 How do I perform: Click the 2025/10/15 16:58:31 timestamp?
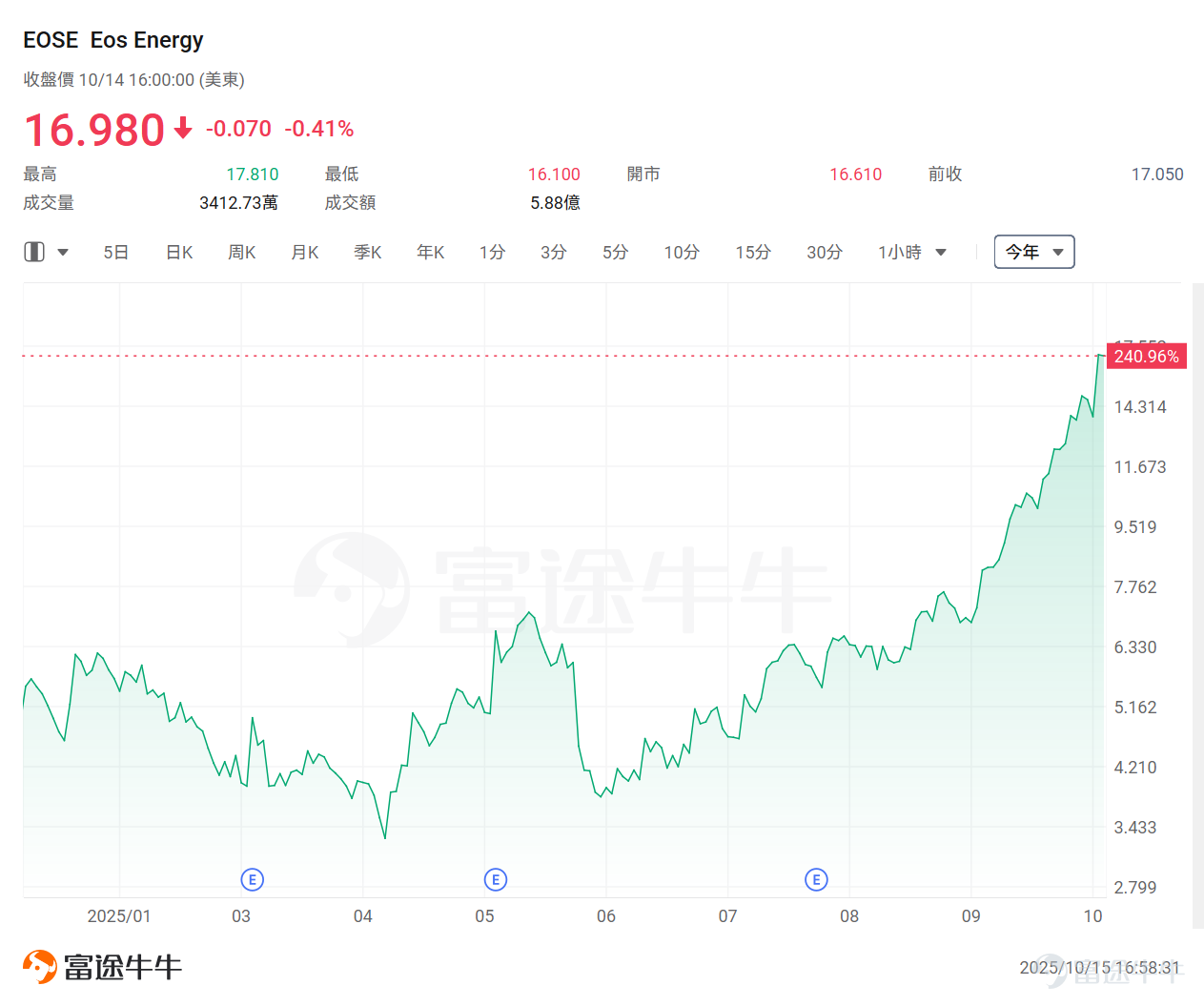tap(1099, 968)
